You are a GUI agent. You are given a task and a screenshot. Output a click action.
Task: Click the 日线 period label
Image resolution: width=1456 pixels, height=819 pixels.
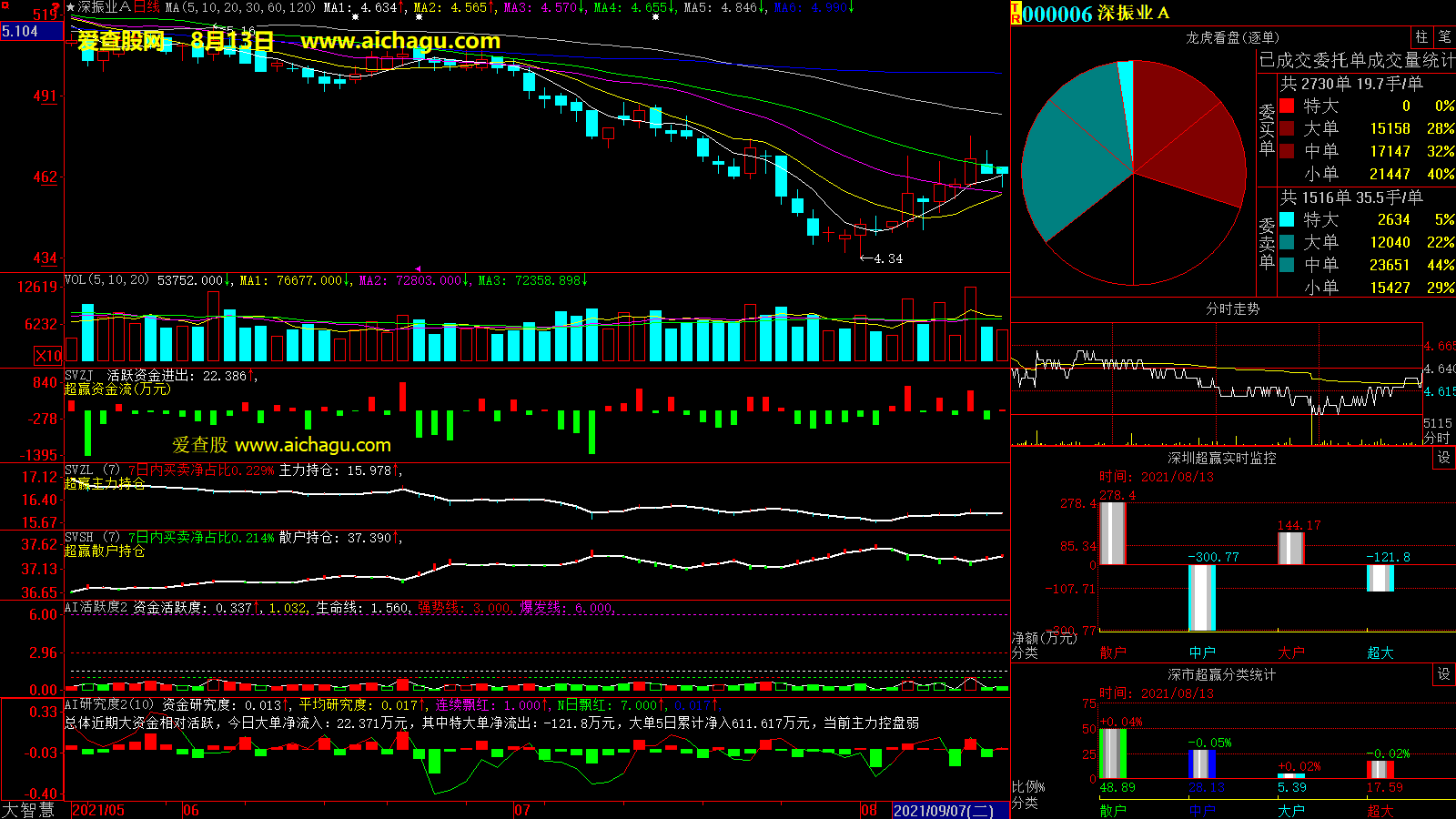pyautogui.click(x=147, y=7)
